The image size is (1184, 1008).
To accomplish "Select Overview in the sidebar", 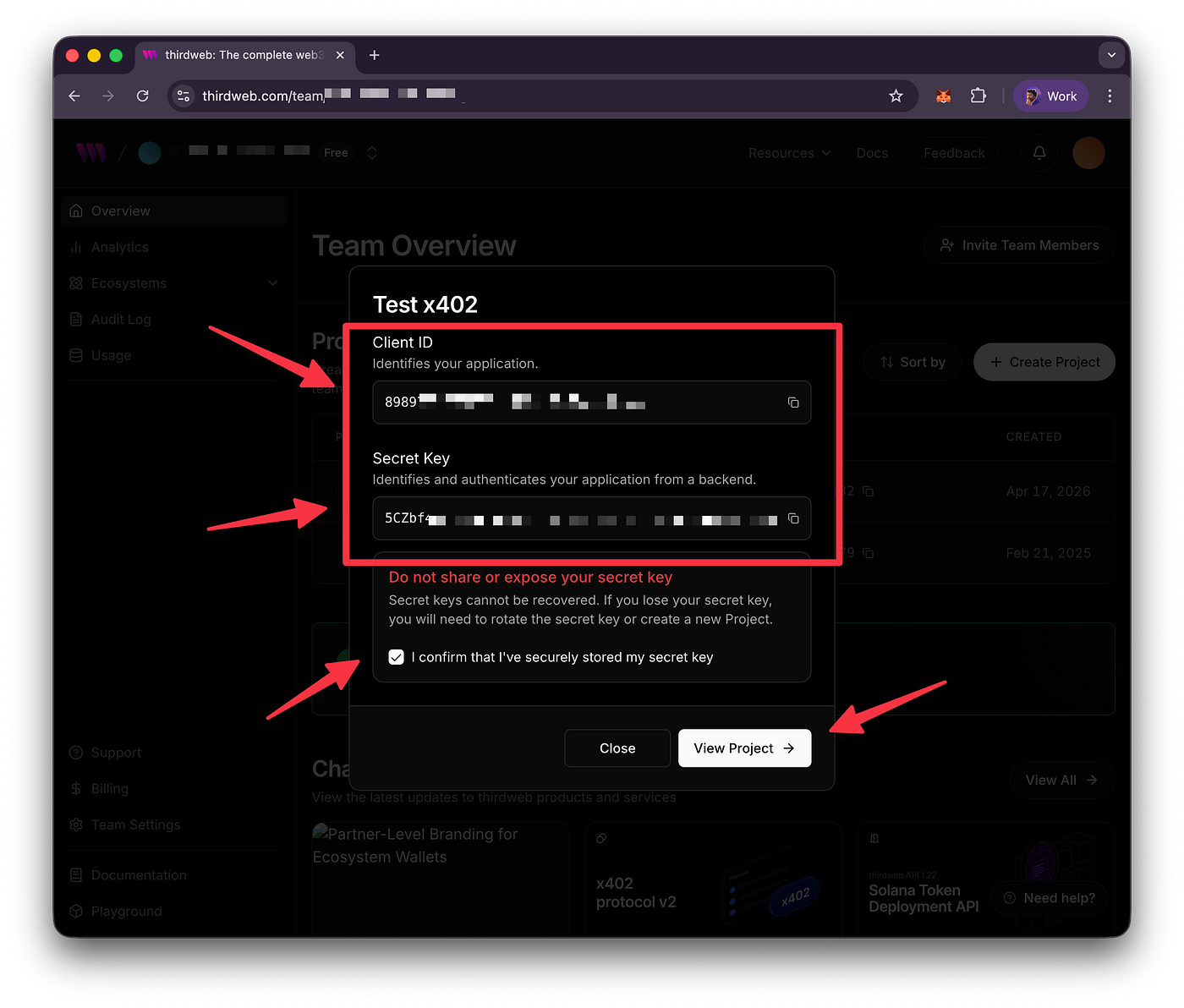I will (174, 211).
